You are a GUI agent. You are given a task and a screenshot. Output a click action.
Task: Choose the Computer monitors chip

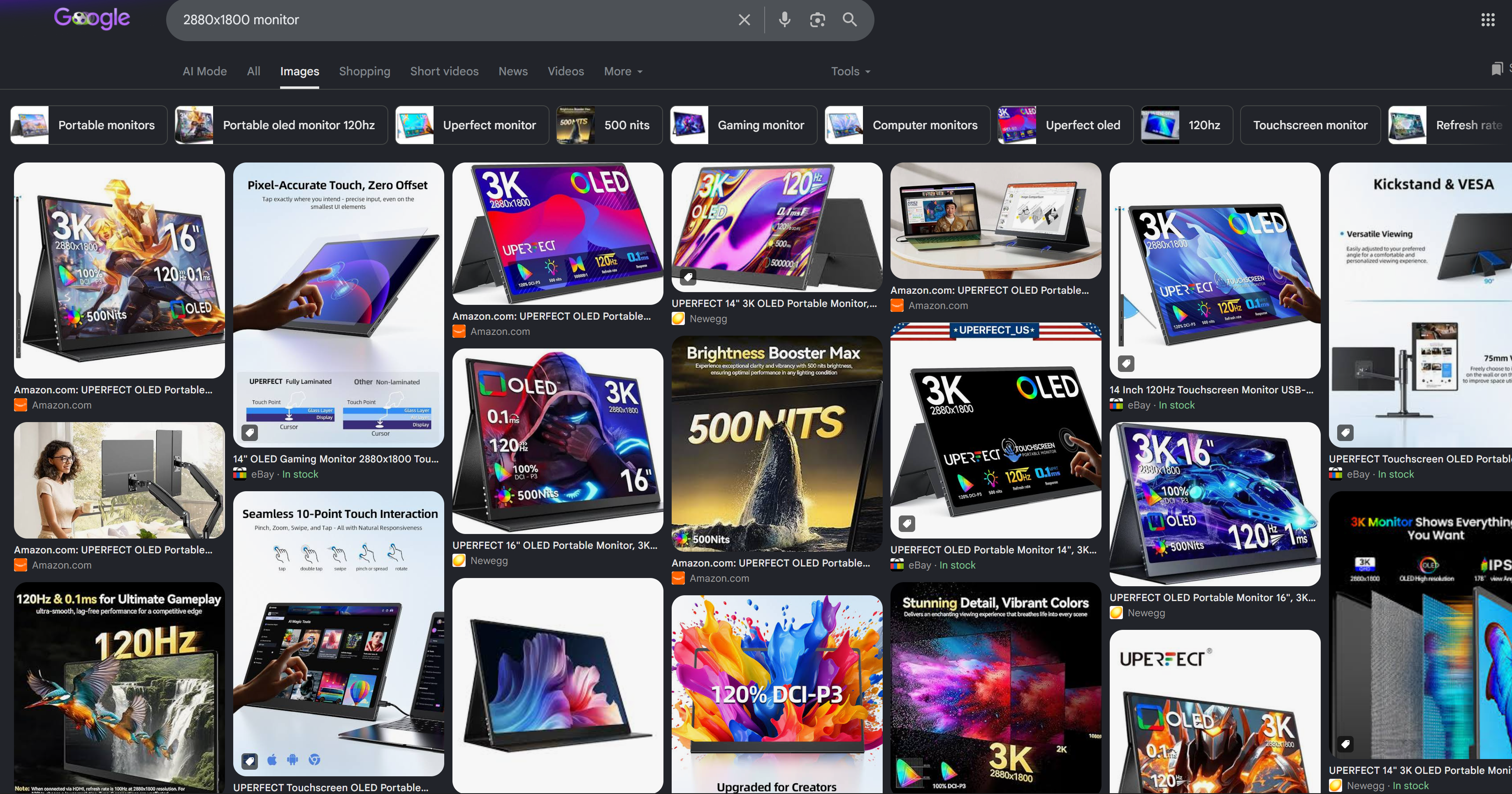pos(907,125)
